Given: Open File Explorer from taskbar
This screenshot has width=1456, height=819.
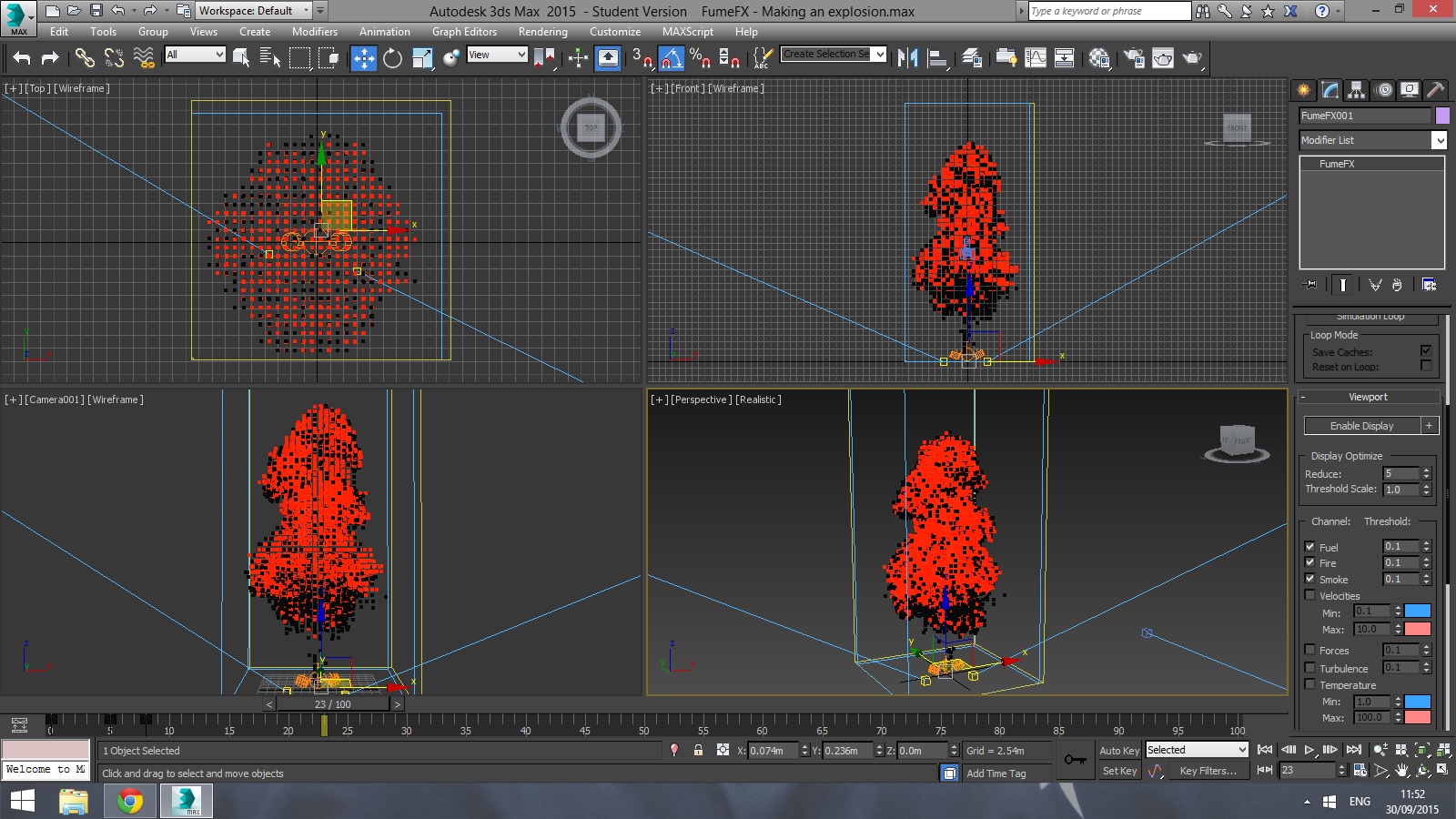Looking at the screenshot, I should point(74,802).
